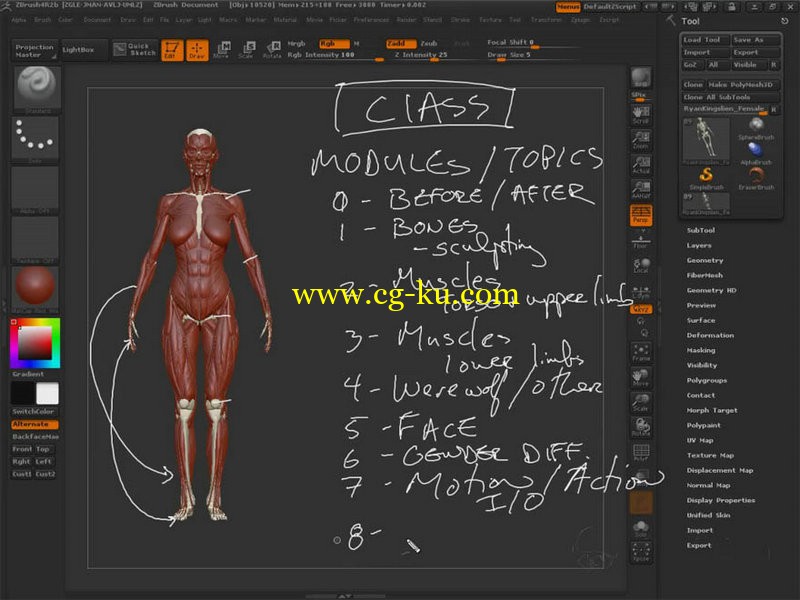800x600 pixels.
Task: Click the Frame icon on right shelf
Action: [x=641, y=352]
